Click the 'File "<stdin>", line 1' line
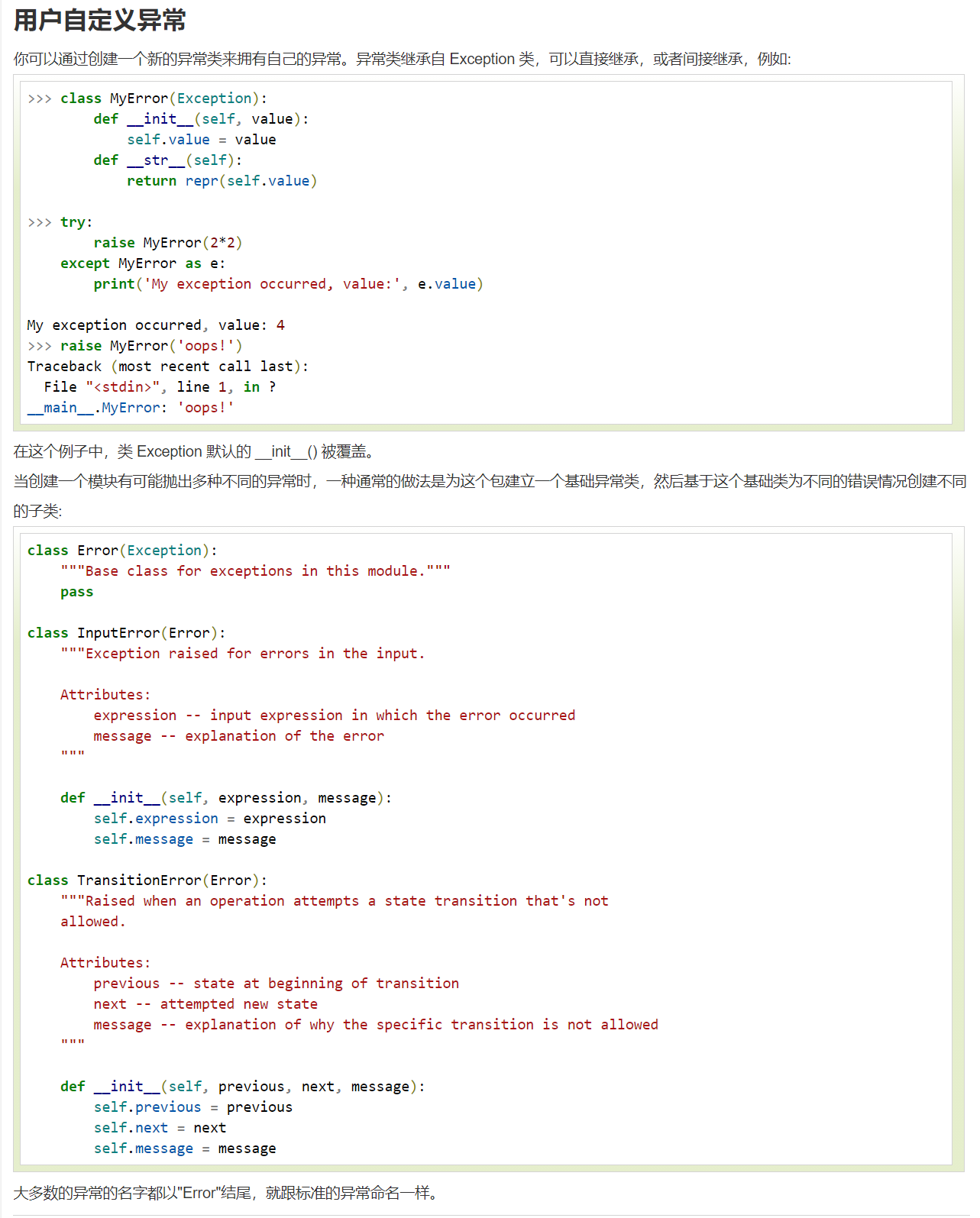Screen dimensions: 980x1218 click(160, 387)
